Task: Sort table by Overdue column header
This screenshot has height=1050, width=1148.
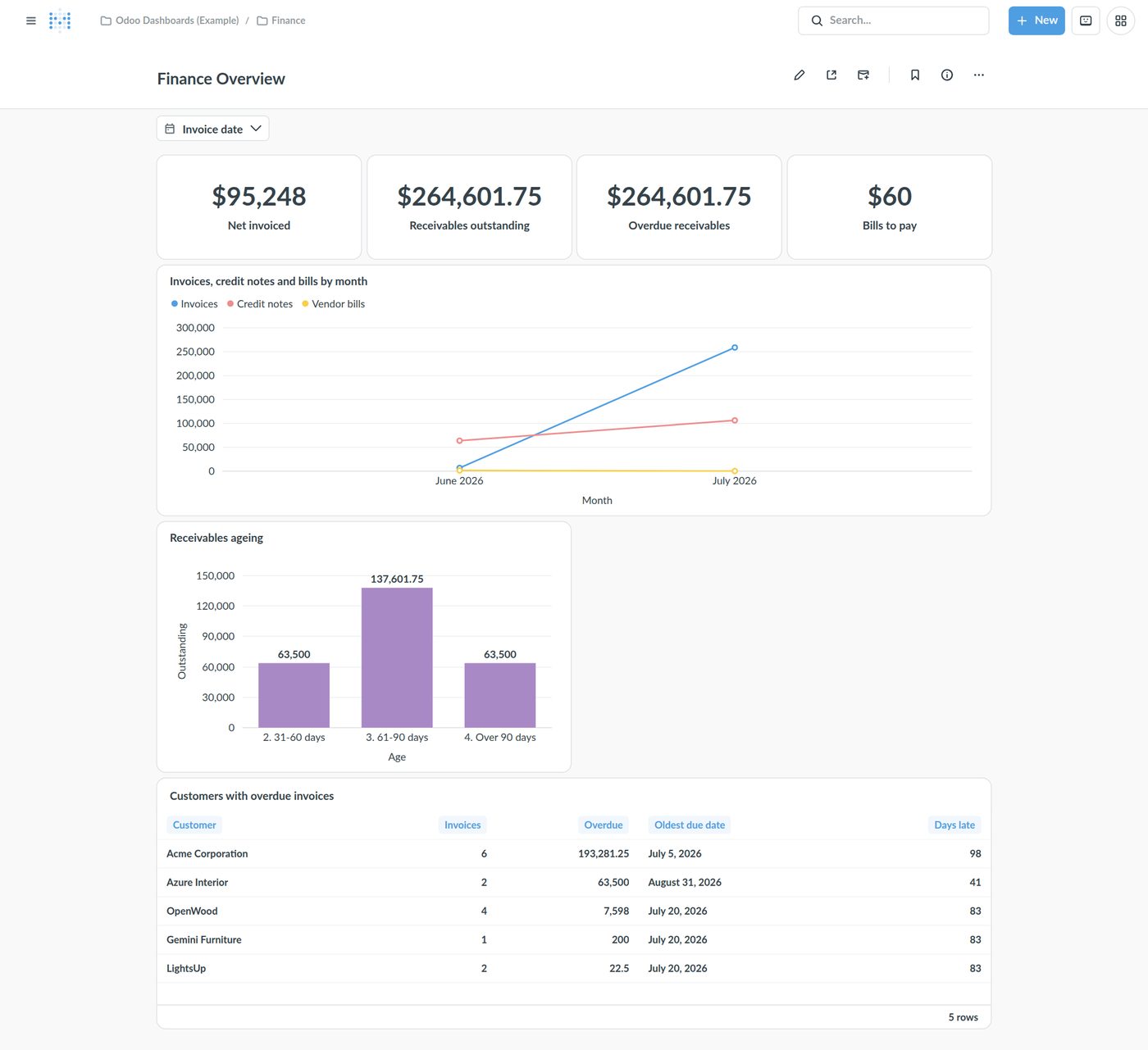Action: 604,825
